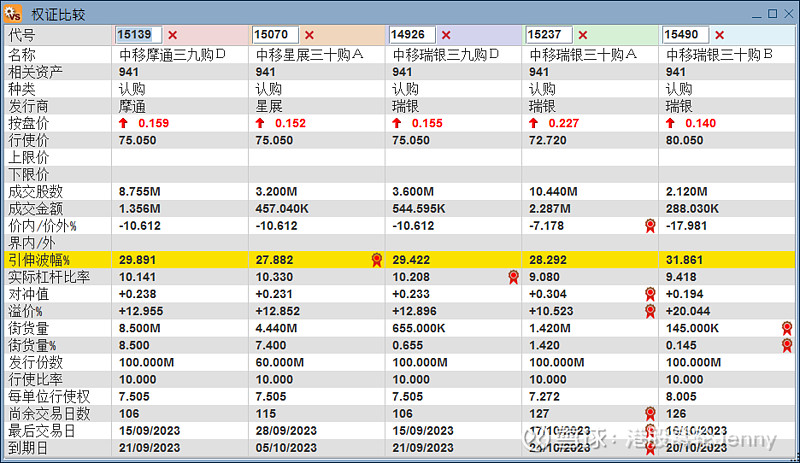Click the red ribbon badge beside +10.523

[650, 311]
